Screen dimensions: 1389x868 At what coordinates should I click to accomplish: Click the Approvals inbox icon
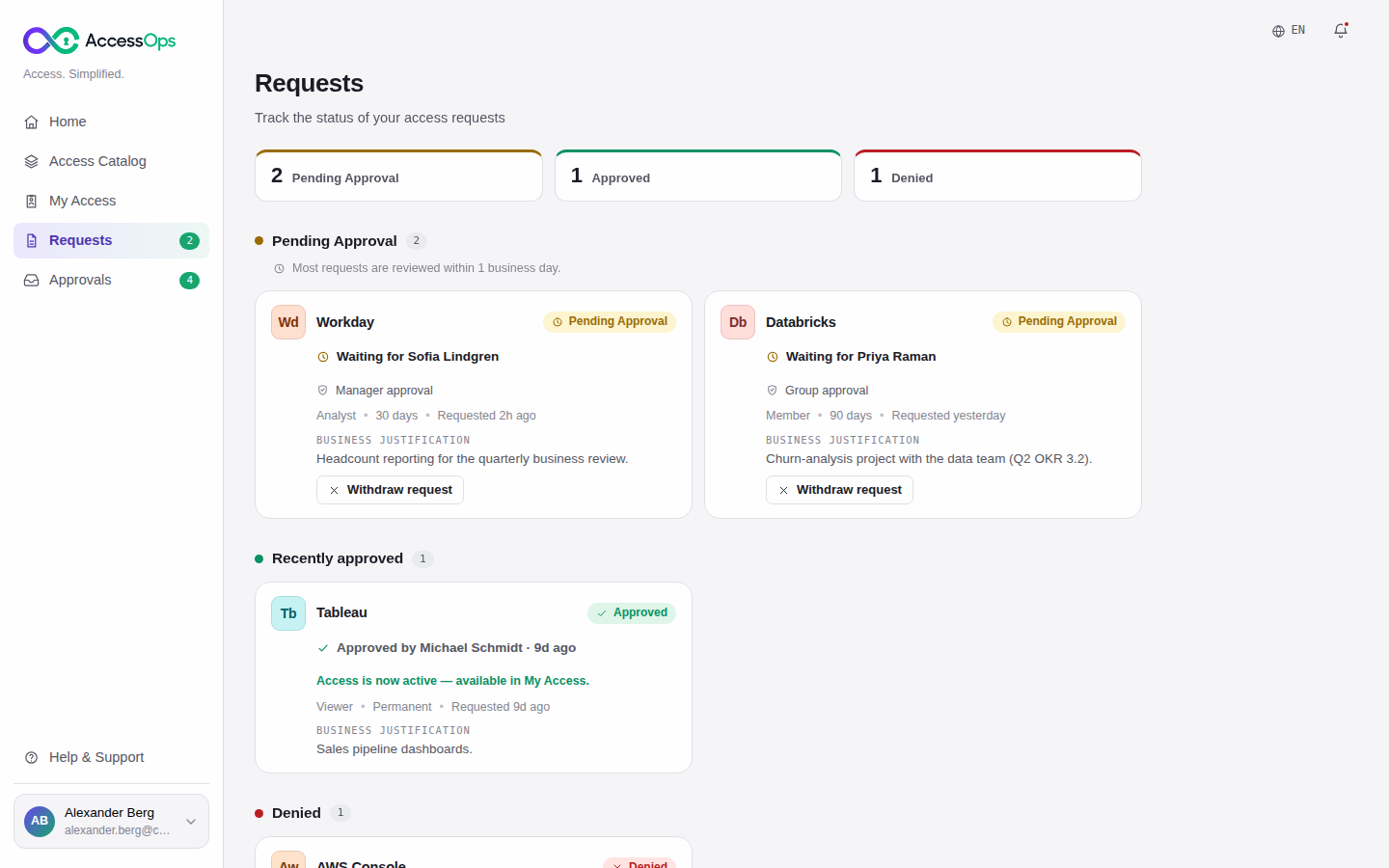tap(31, 281)
